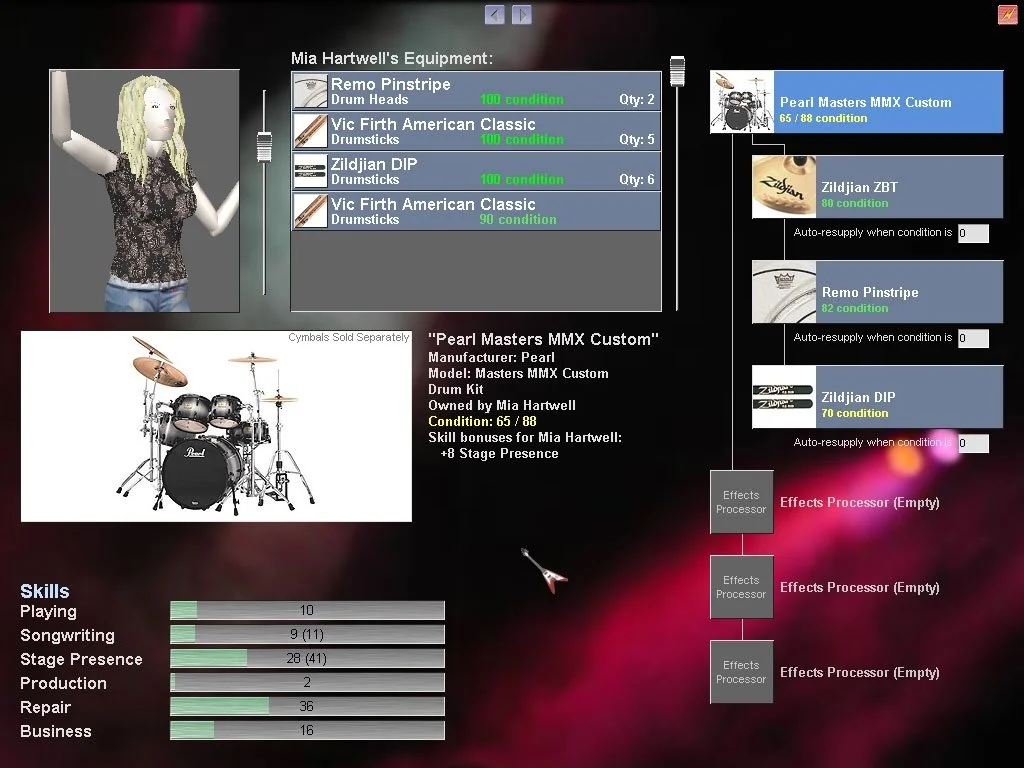Open the third empty Effects Processor slot

[741, 672]
